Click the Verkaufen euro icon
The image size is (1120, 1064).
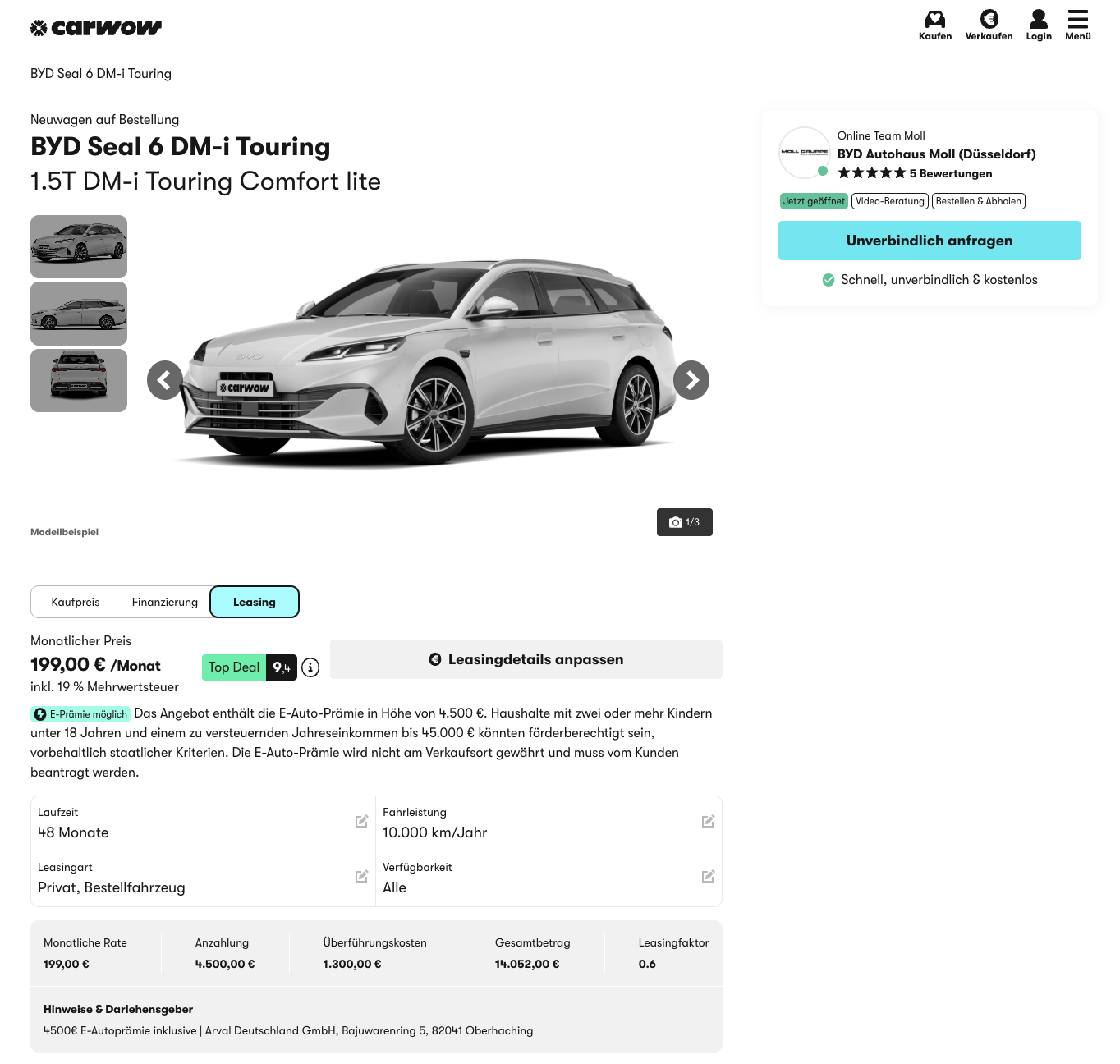tap(989, 20)
